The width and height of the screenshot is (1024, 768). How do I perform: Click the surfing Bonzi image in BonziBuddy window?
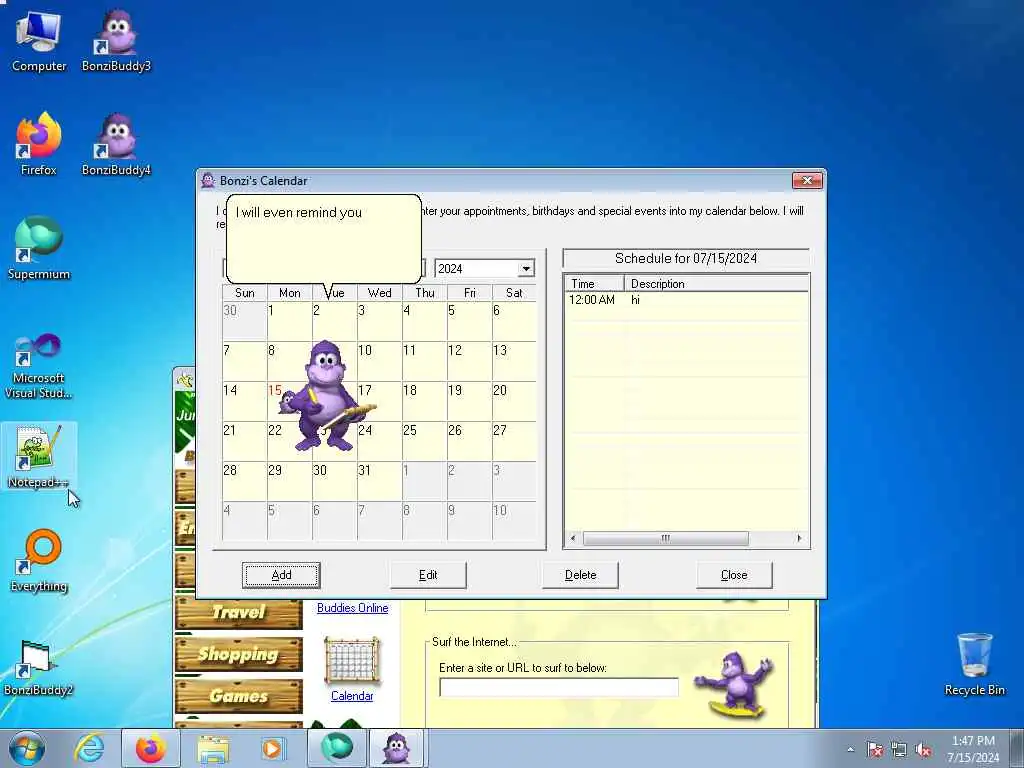point(734,686)
